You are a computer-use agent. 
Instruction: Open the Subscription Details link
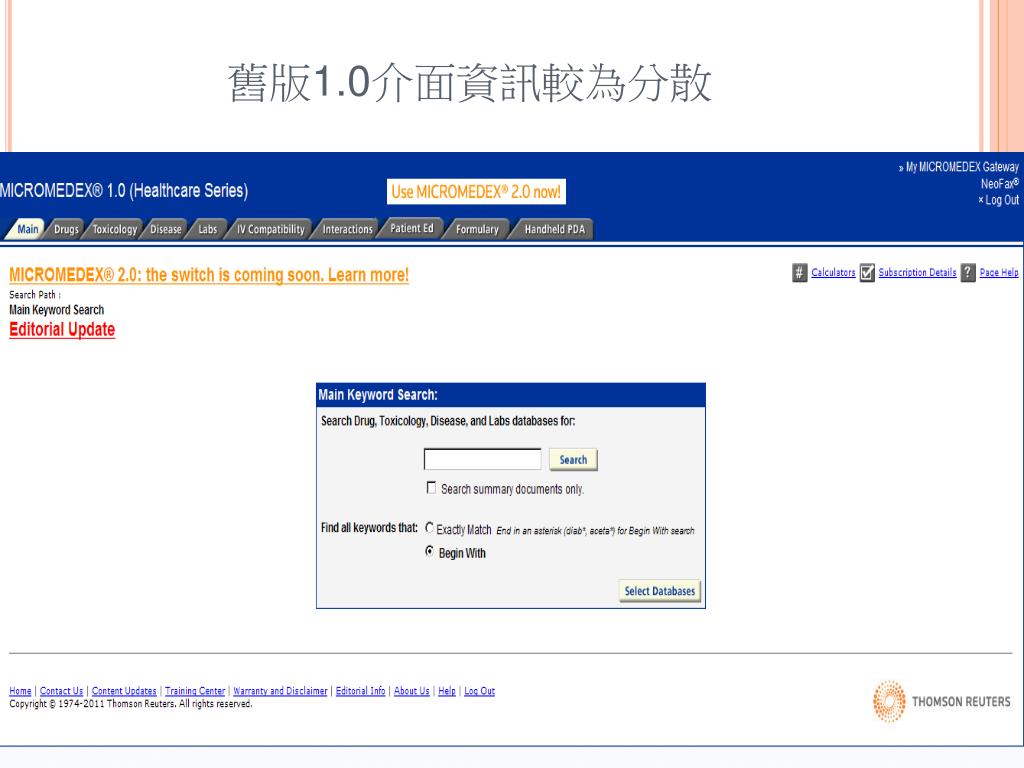point(917,272)
